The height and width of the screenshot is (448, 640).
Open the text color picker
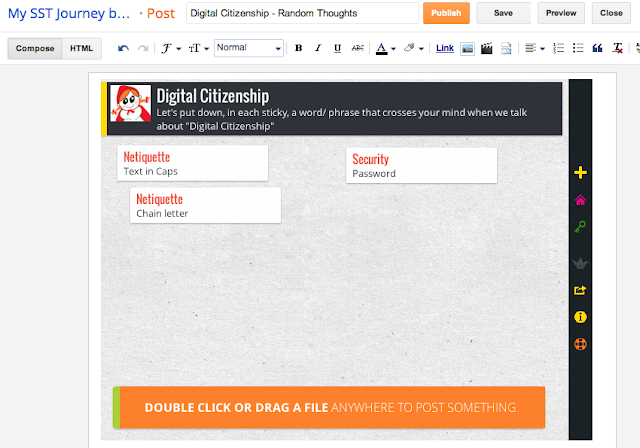pos(385,48)
